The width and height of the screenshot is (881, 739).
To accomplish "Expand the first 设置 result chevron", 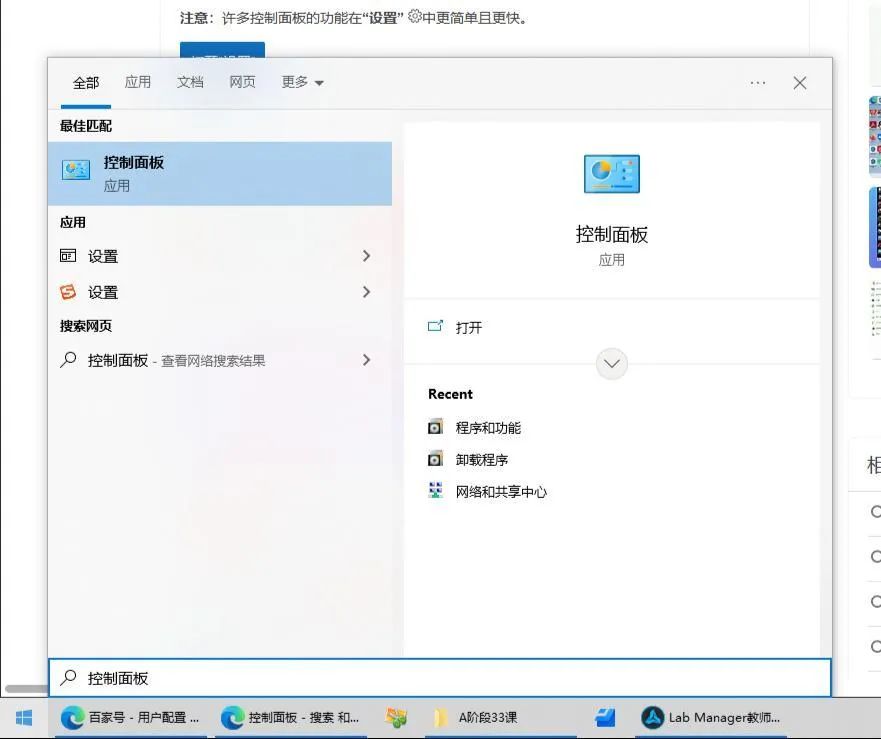I will pos(368,256).
